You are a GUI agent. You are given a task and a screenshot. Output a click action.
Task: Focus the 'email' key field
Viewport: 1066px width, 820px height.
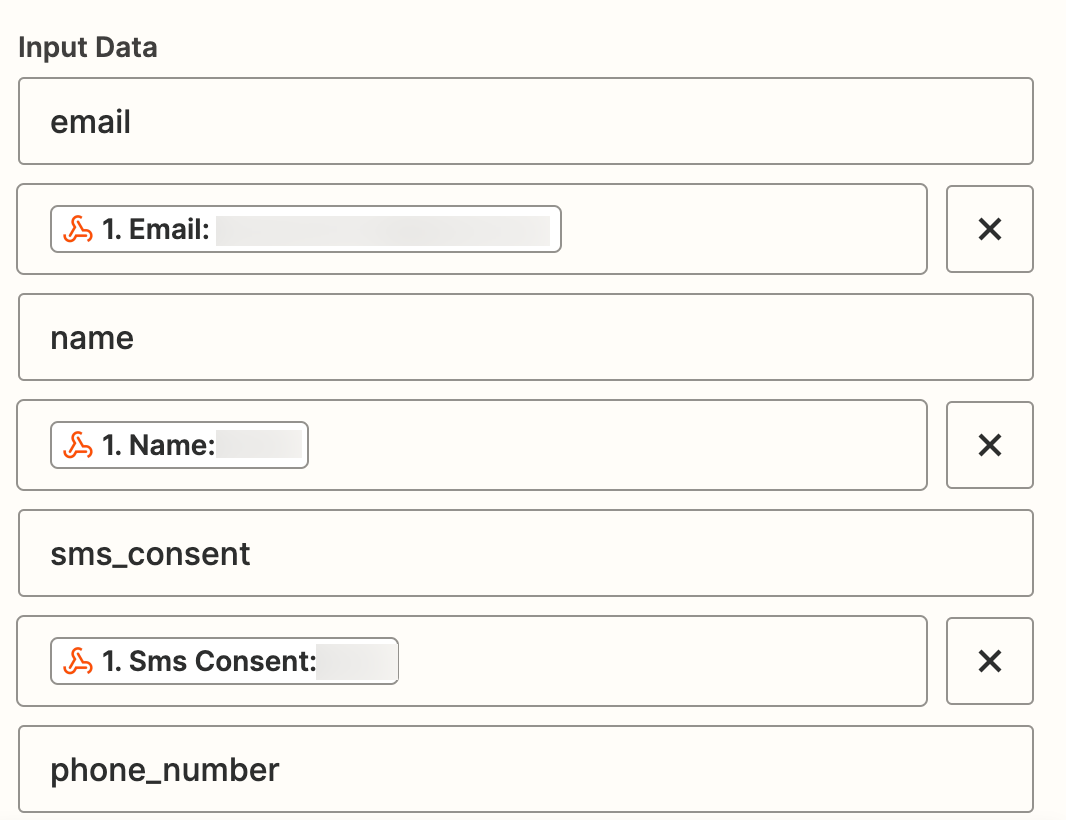pyautogui.click(x=525, y=122)
